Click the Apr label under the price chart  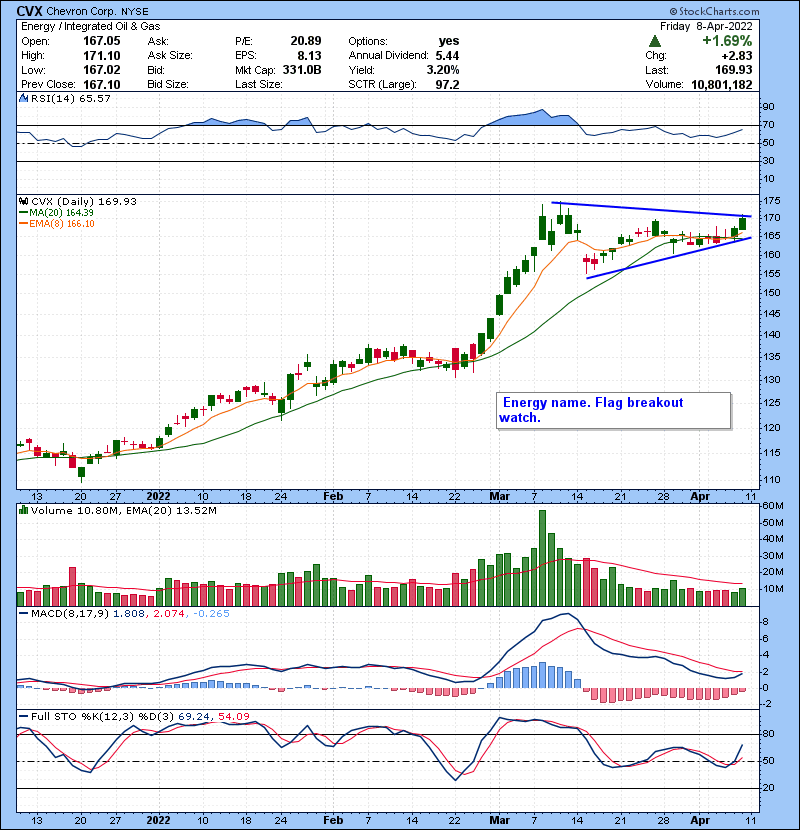700,497
